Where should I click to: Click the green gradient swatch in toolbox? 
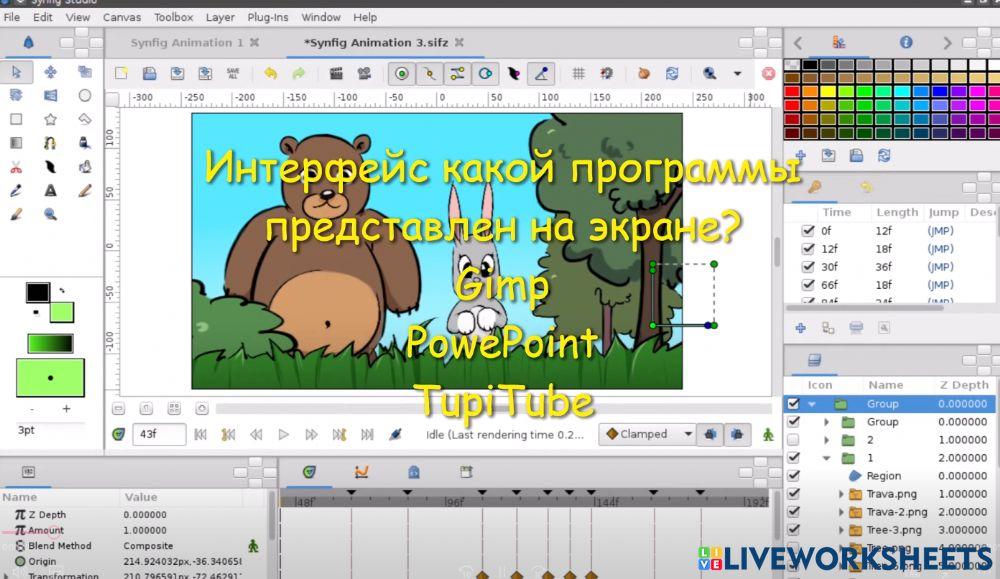pos(50,344)
